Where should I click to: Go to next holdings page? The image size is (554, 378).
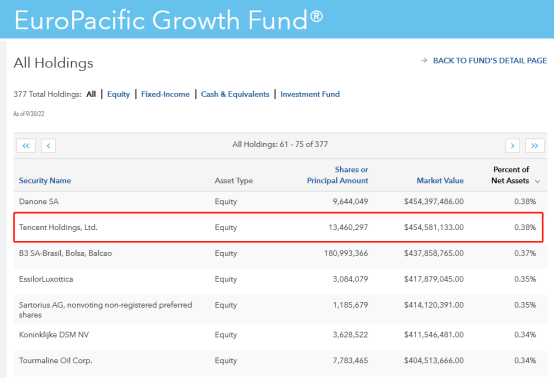pos(512,146)
